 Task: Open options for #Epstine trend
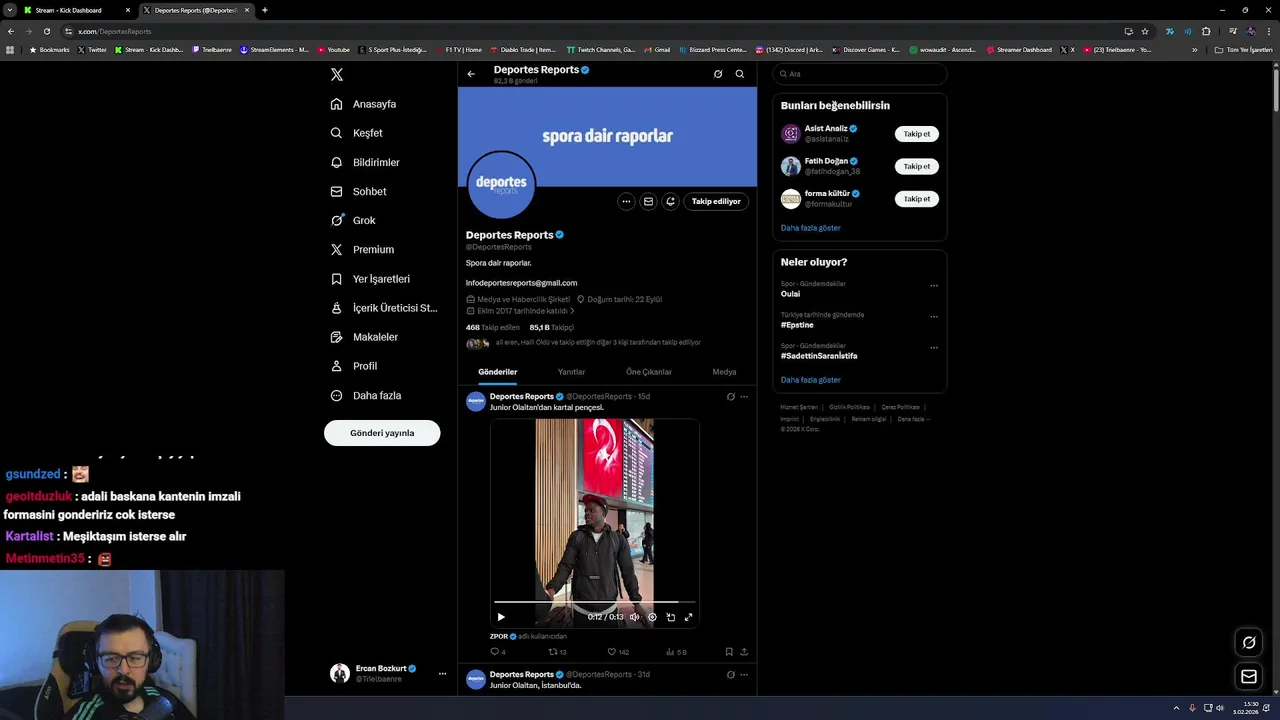coord(934,317)
